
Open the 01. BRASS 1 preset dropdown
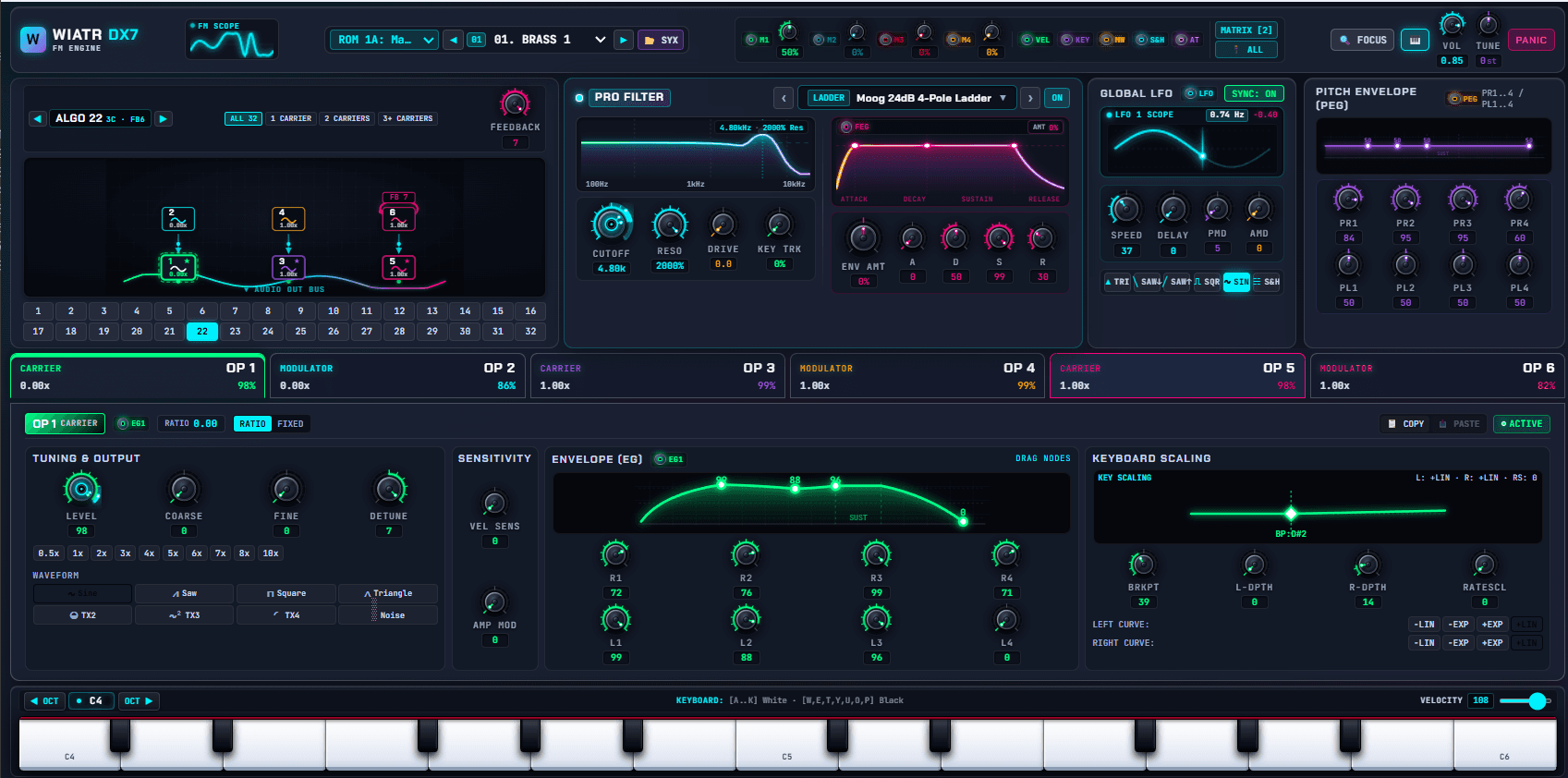(x=549, y=40)
